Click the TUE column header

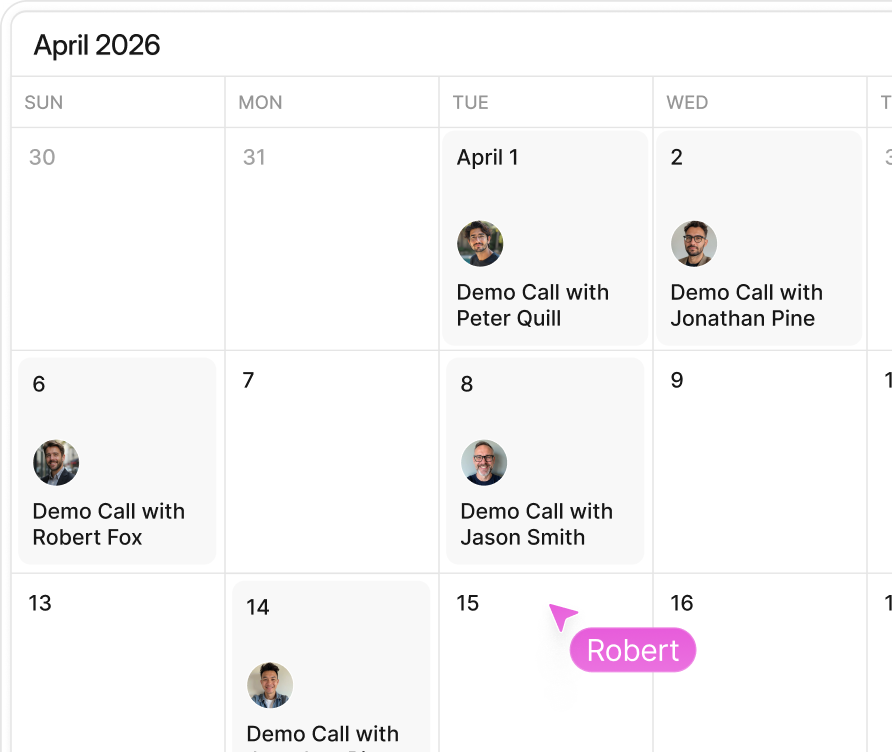(470, 102)
